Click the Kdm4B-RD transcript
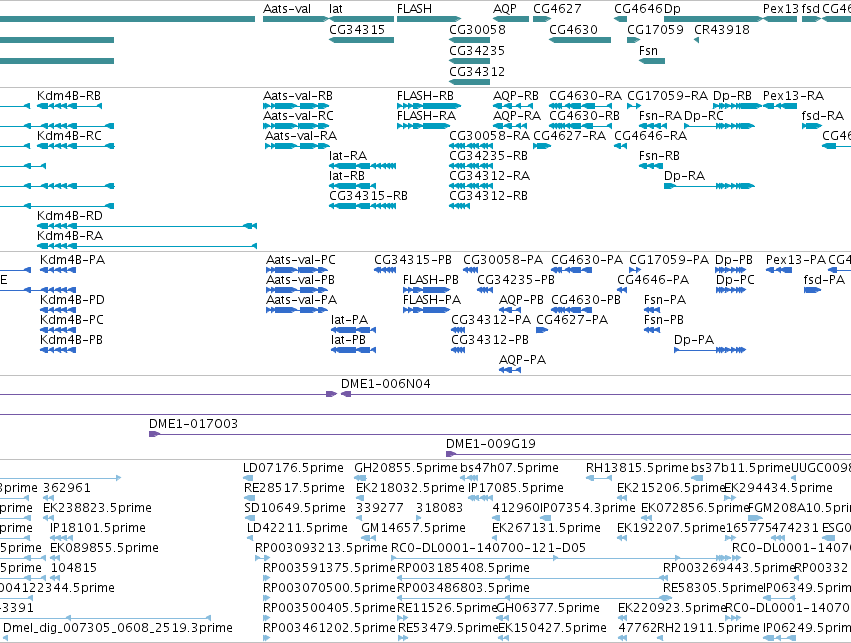851x643 pixels. [147, 226]
